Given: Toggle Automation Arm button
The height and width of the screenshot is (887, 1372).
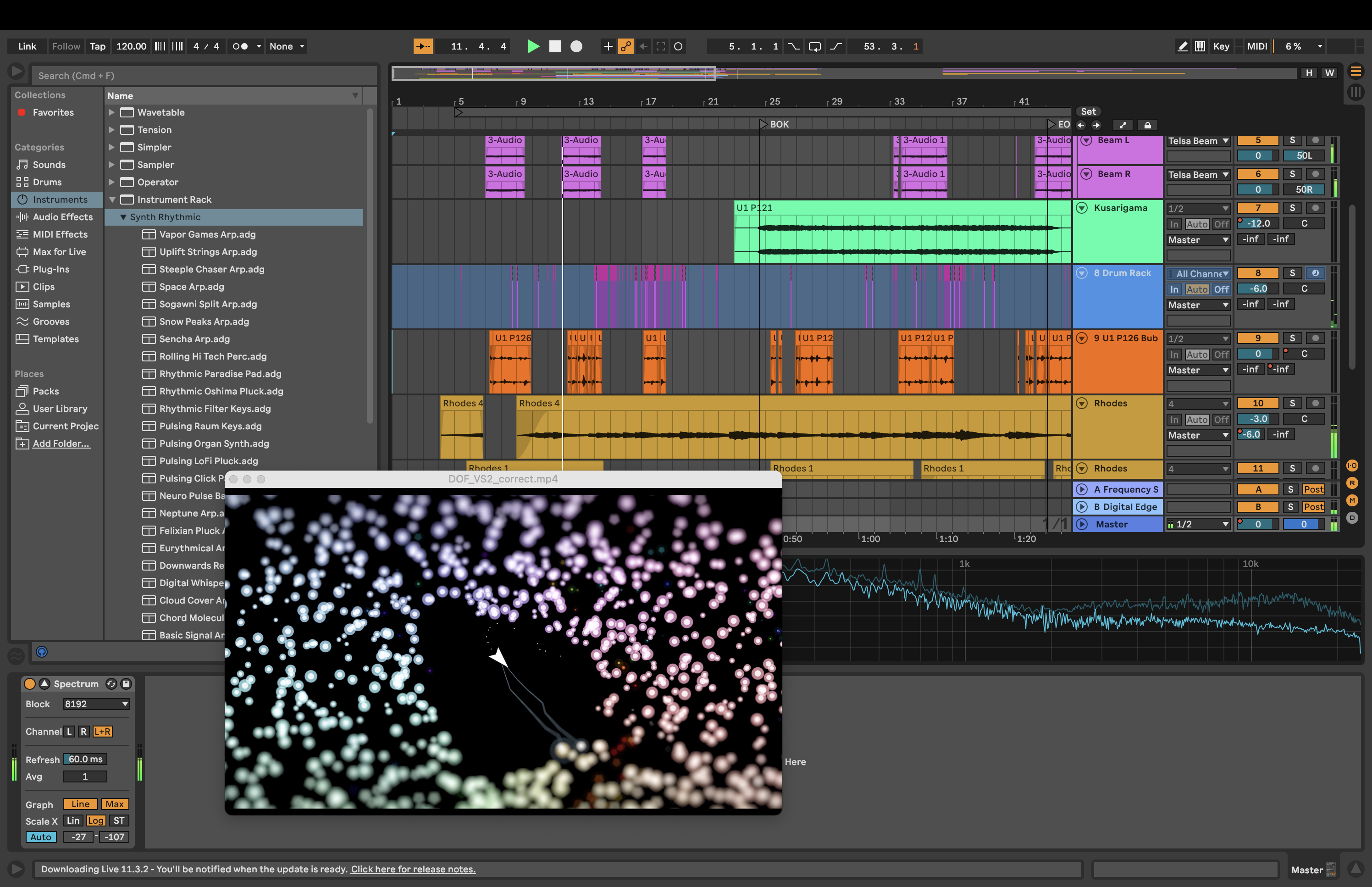Looking at the screenshot, I should (x=626, y=46).
